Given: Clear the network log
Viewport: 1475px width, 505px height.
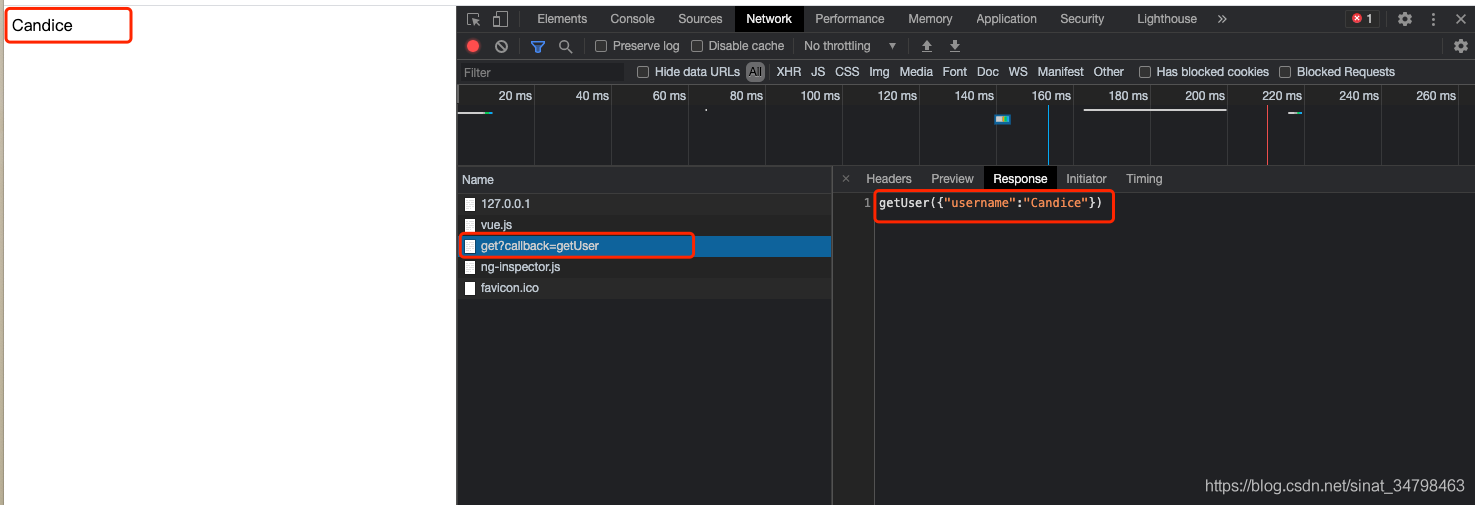Looking at the screenshot, I should pos(501,46).
